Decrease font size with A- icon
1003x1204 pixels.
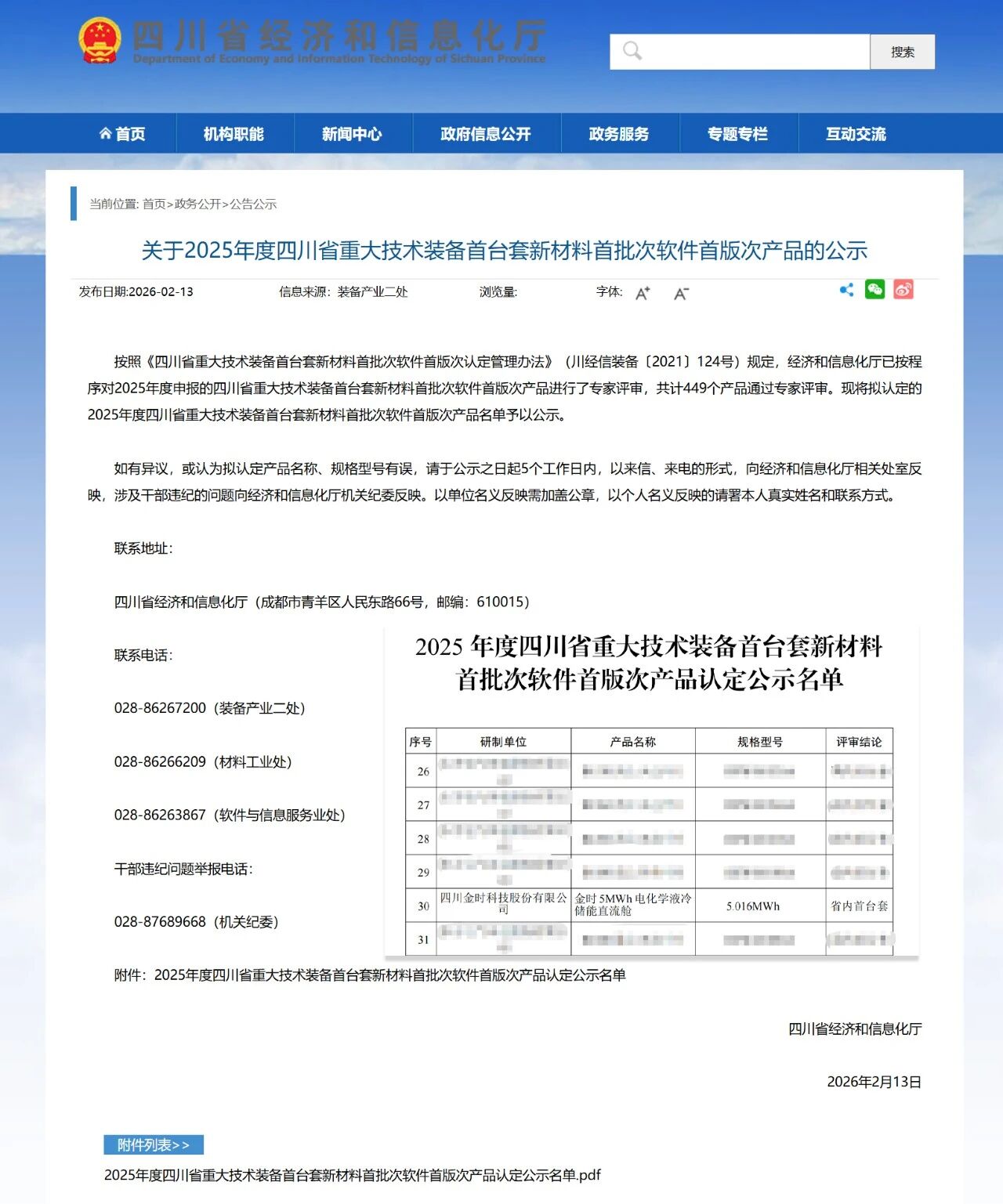(681, 294)
